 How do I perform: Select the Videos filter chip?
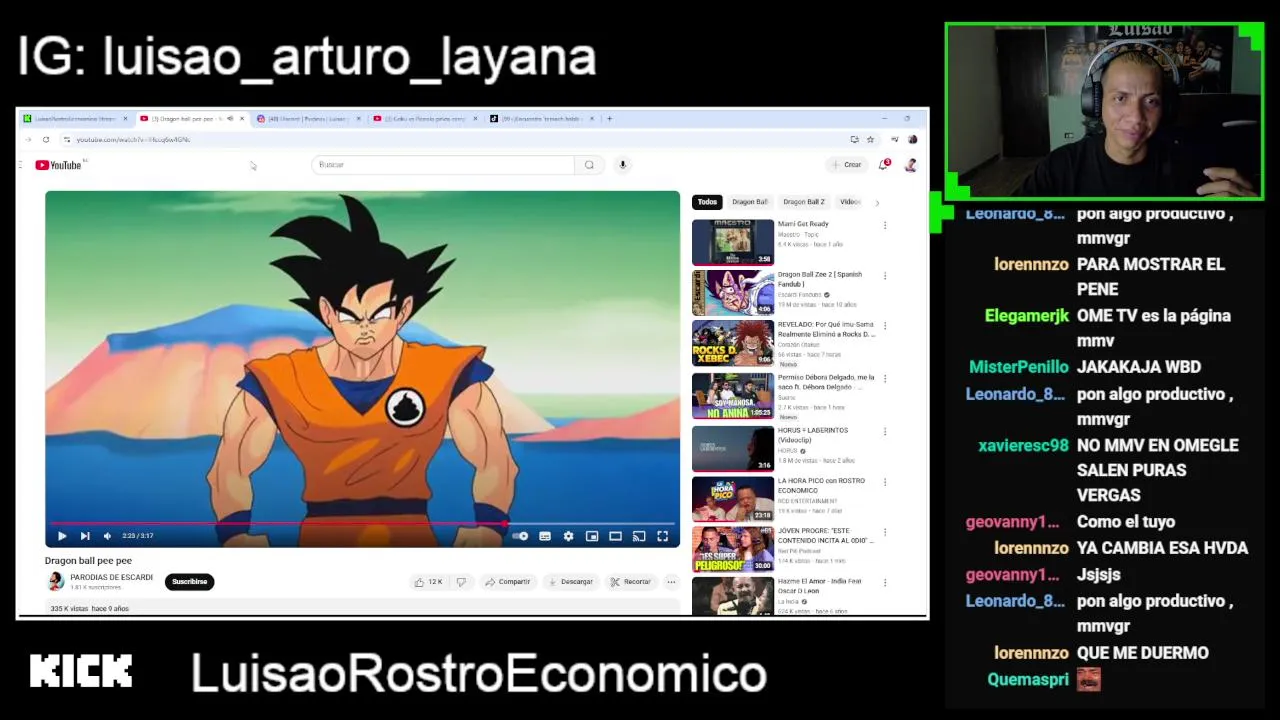[x=850, y=202]
